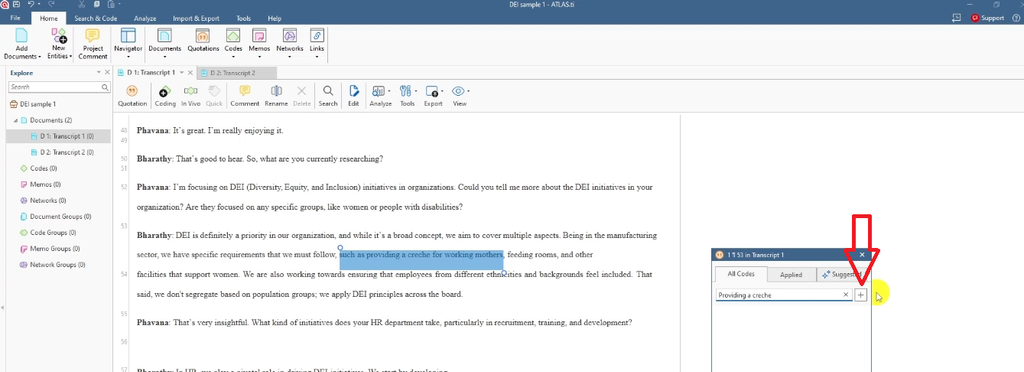Click the Explore search magnifier icon
The height and width of the screenshot is (372, 1024).
[105, 87]
